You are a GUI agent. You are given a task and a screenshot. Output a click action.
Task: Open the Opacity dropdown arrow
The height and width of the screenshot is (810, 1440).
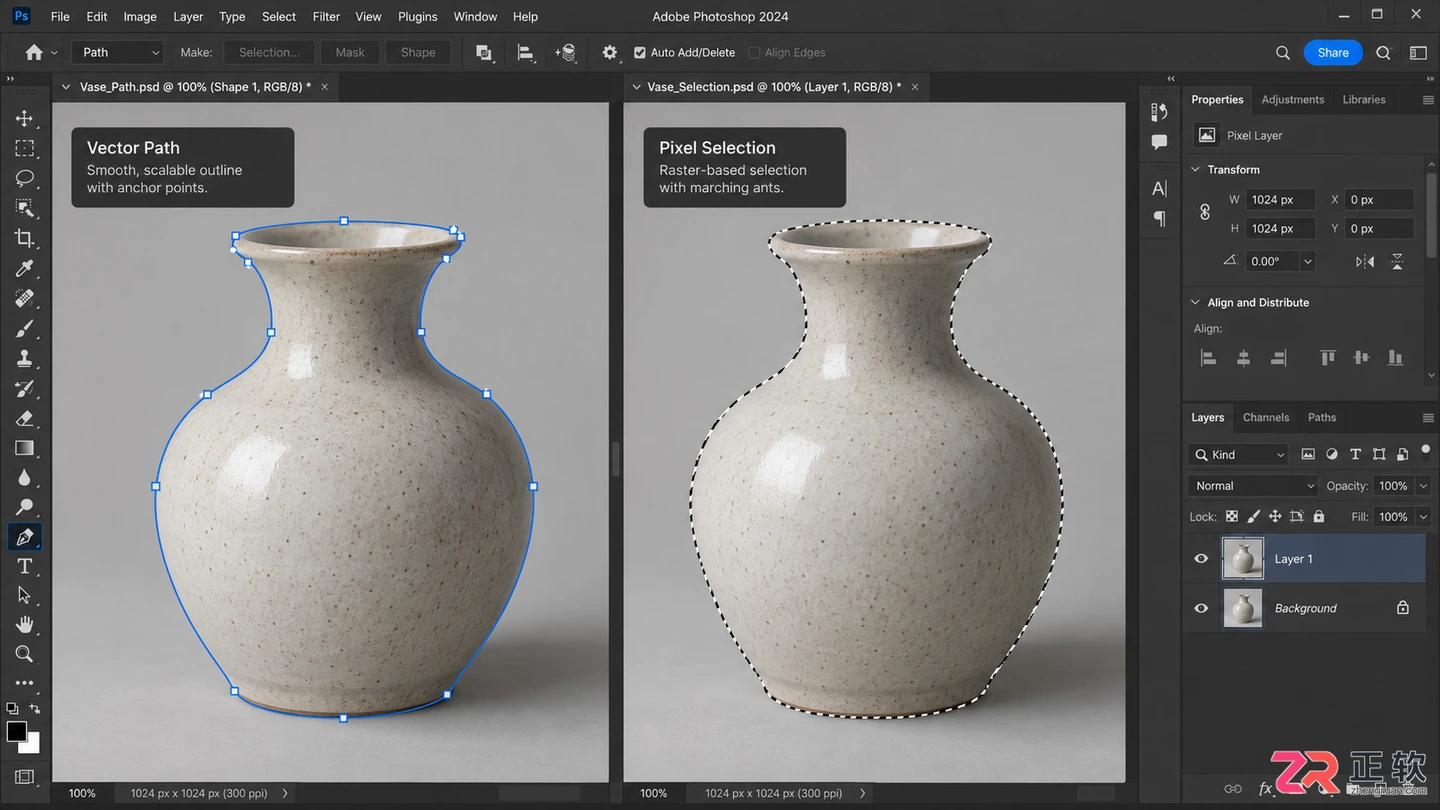click(x=1424, y=486)
